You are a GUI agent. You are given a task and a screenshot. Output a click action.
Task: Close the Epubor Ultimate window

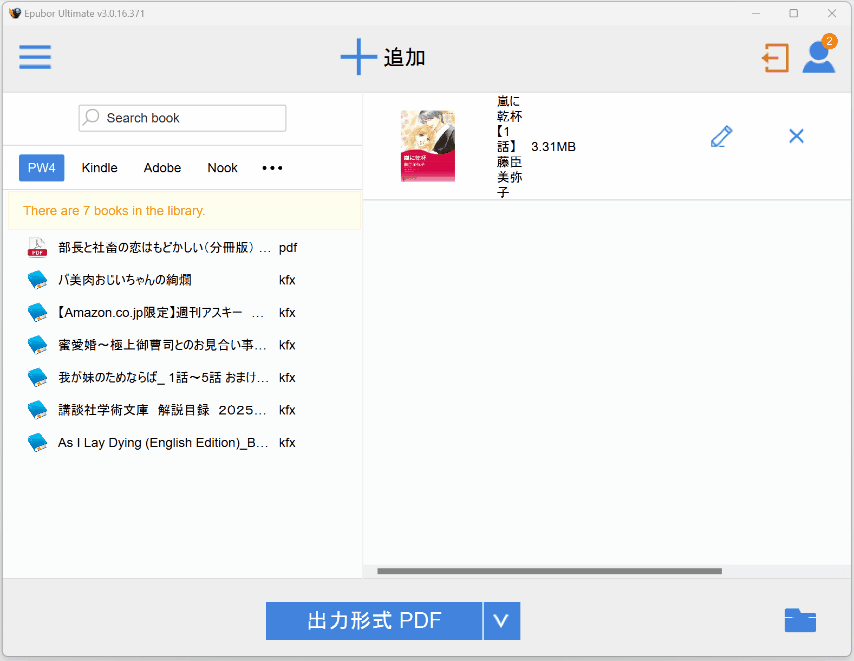[832, 13]
